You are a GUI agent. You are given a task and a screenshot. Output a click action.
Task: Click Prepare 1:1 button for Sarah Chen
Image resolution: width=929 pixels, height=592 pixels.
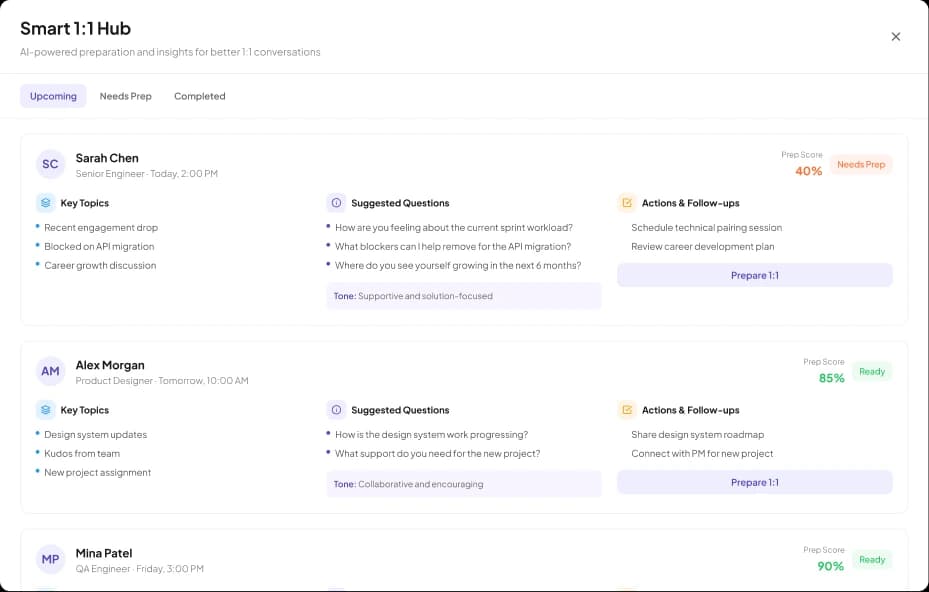click(755, 275)
